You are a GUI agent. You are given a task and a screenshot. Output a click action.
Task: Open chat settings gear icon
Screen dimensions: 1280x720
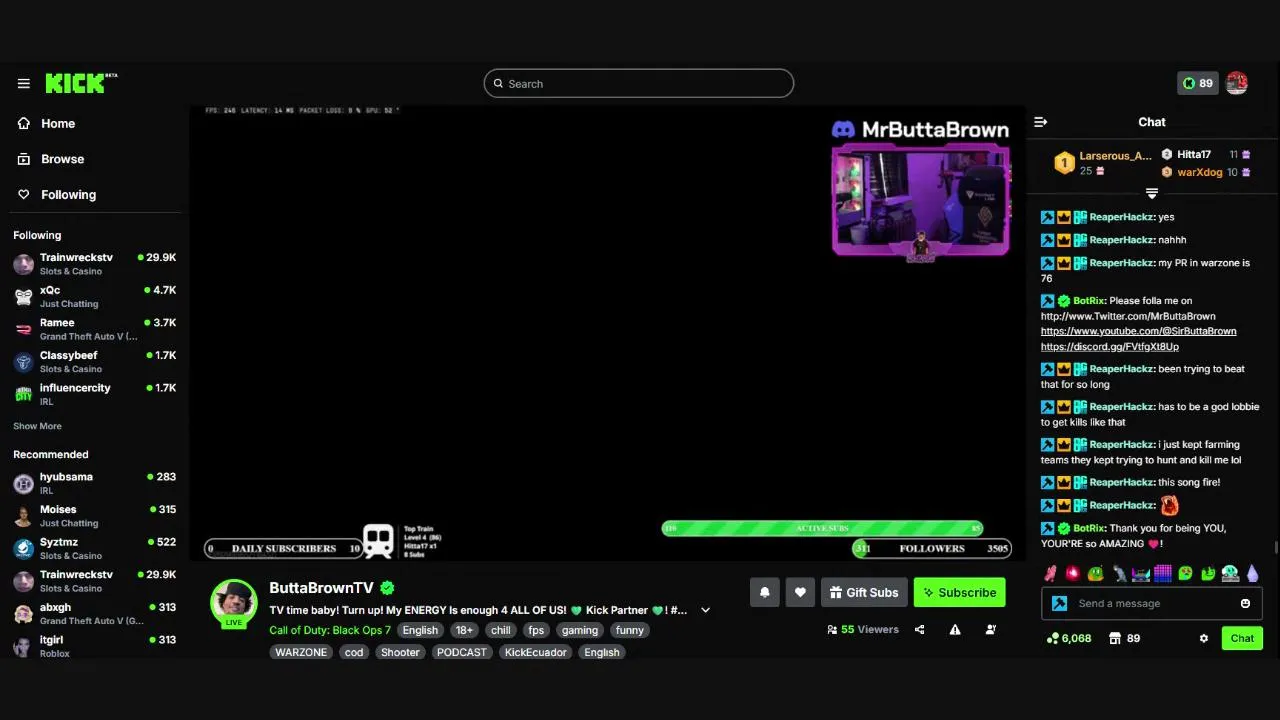[1204, 638]
